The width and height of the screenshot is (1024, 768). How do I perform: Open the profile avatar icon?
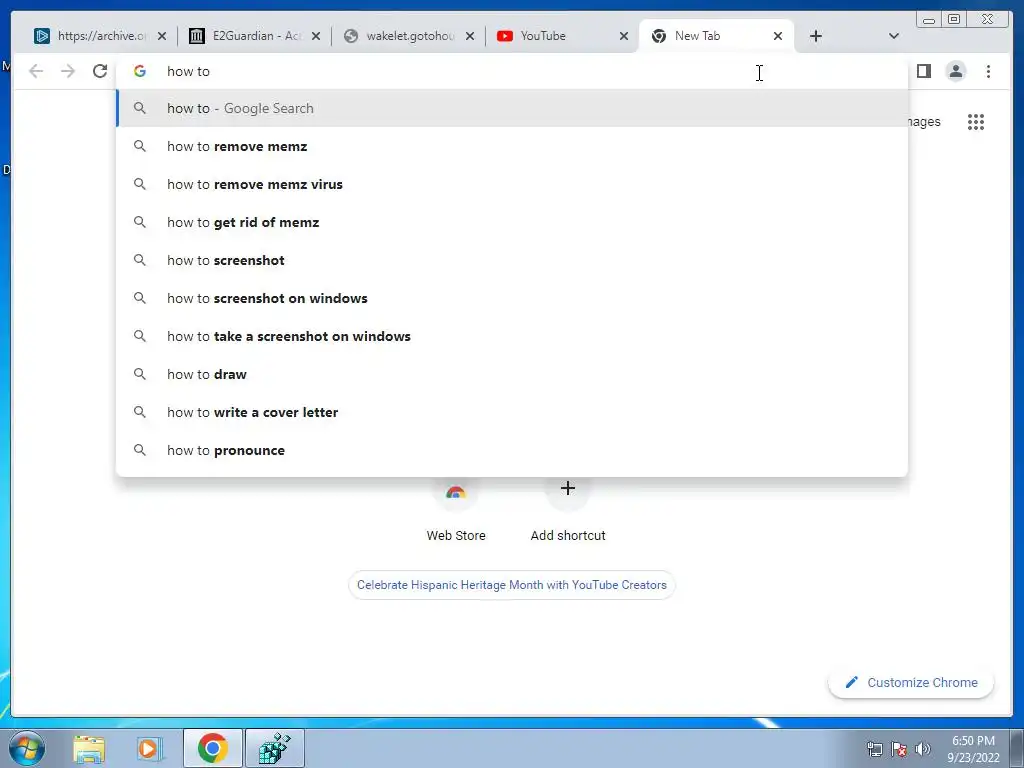click(955, 71)
